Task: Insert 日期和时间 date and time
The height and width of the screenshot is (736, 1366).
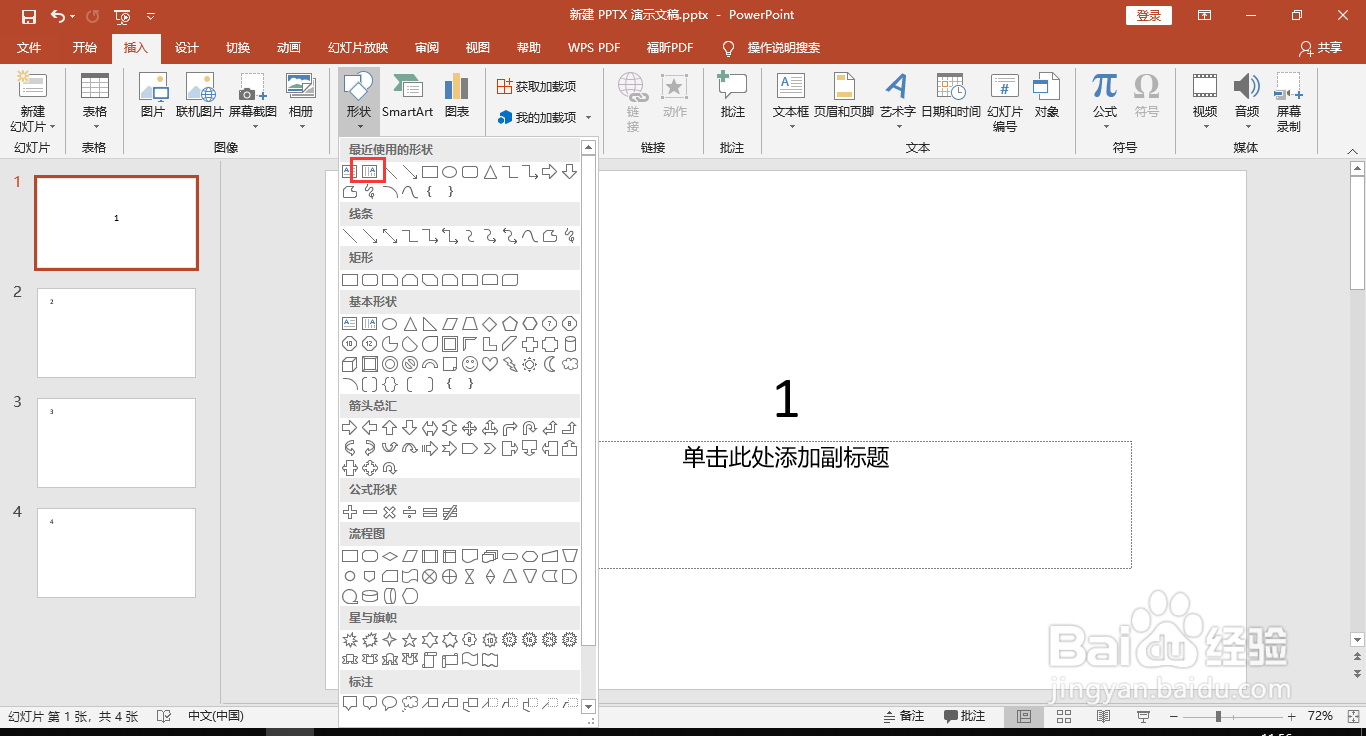Action: [951, 97]
